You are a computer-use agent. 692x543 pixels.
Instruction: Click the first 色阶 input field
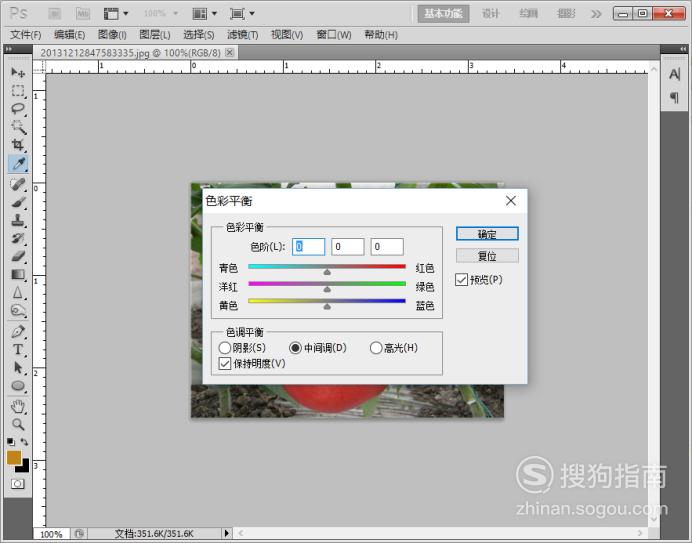308,247
